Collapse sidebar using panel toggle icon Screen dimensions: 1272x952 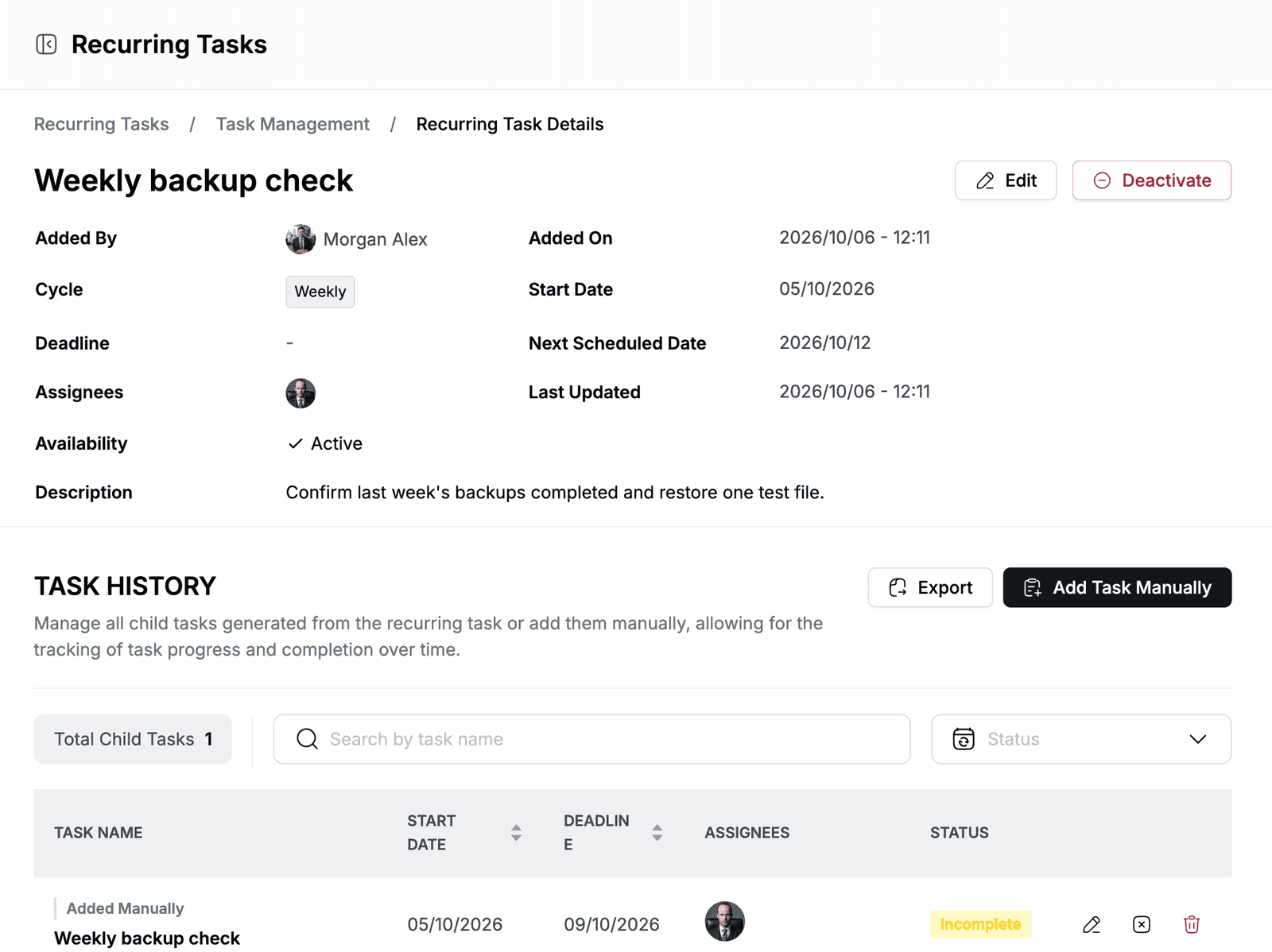pyautogui.click(x=46, y=45)
